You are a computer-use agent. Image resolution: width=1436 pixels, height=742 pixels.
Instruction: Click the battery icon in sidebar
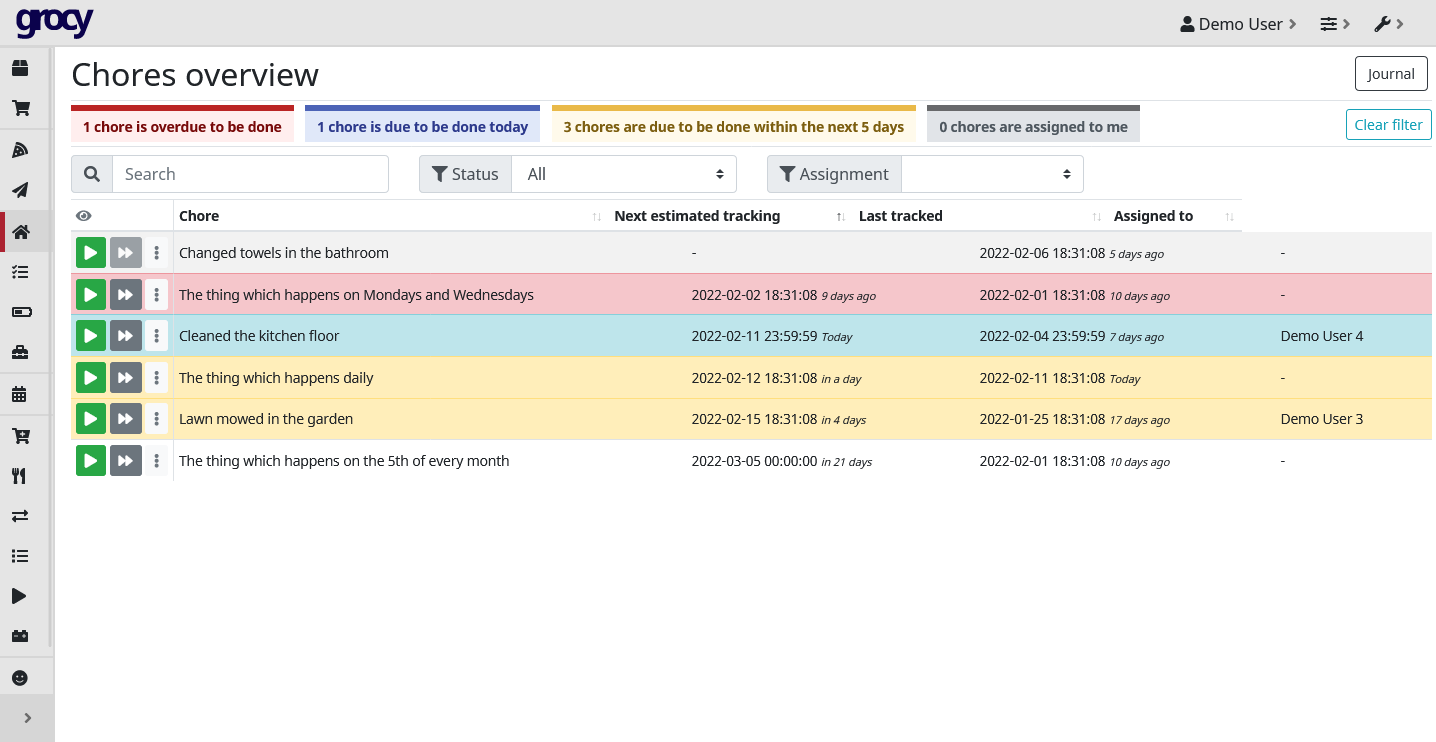[19, 312]
